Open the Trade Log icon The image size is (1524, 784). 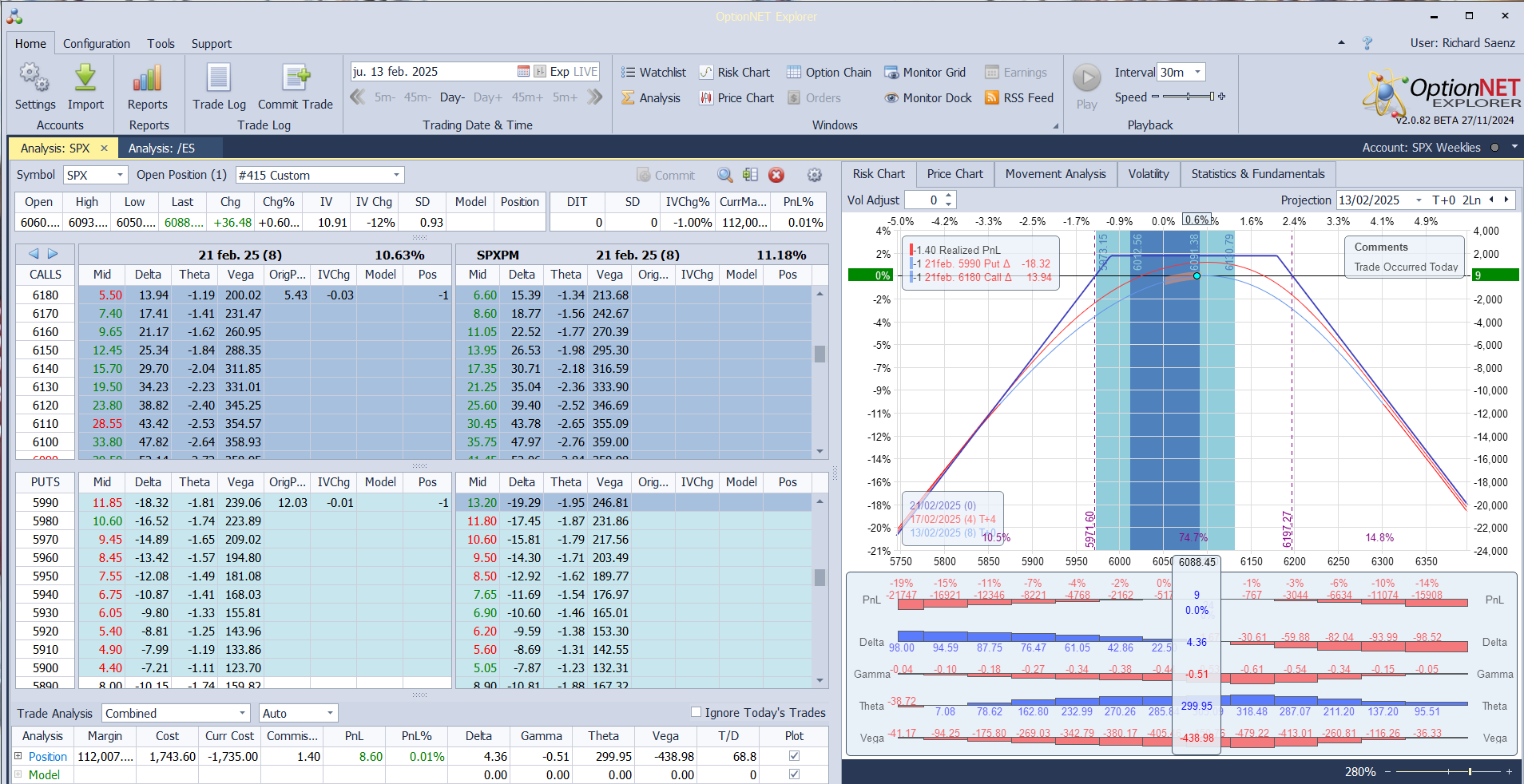[x=219, y=79]
